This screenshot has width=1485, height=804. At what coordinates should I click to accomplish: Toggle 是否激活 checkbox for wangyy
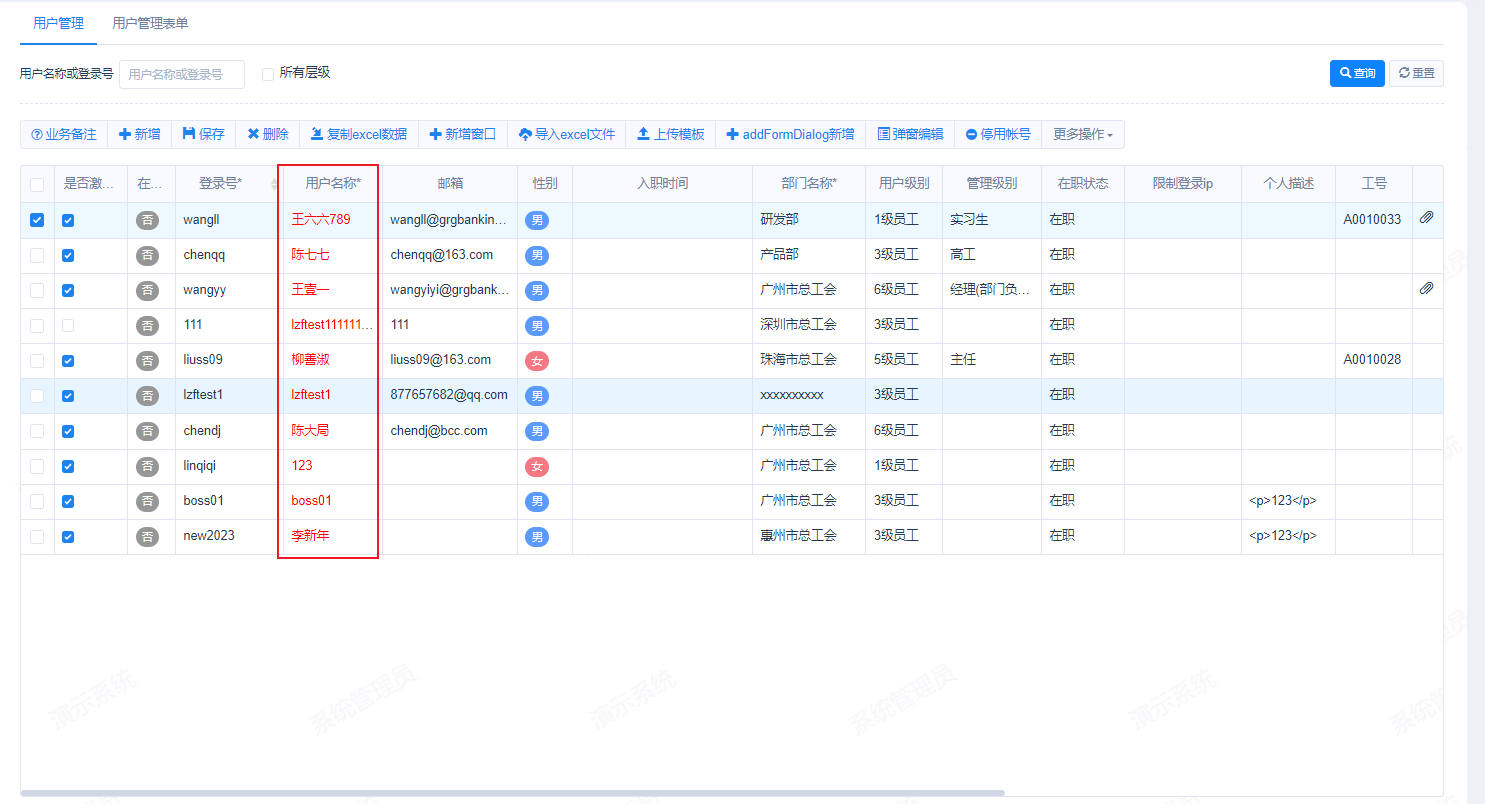click(68, 290)
